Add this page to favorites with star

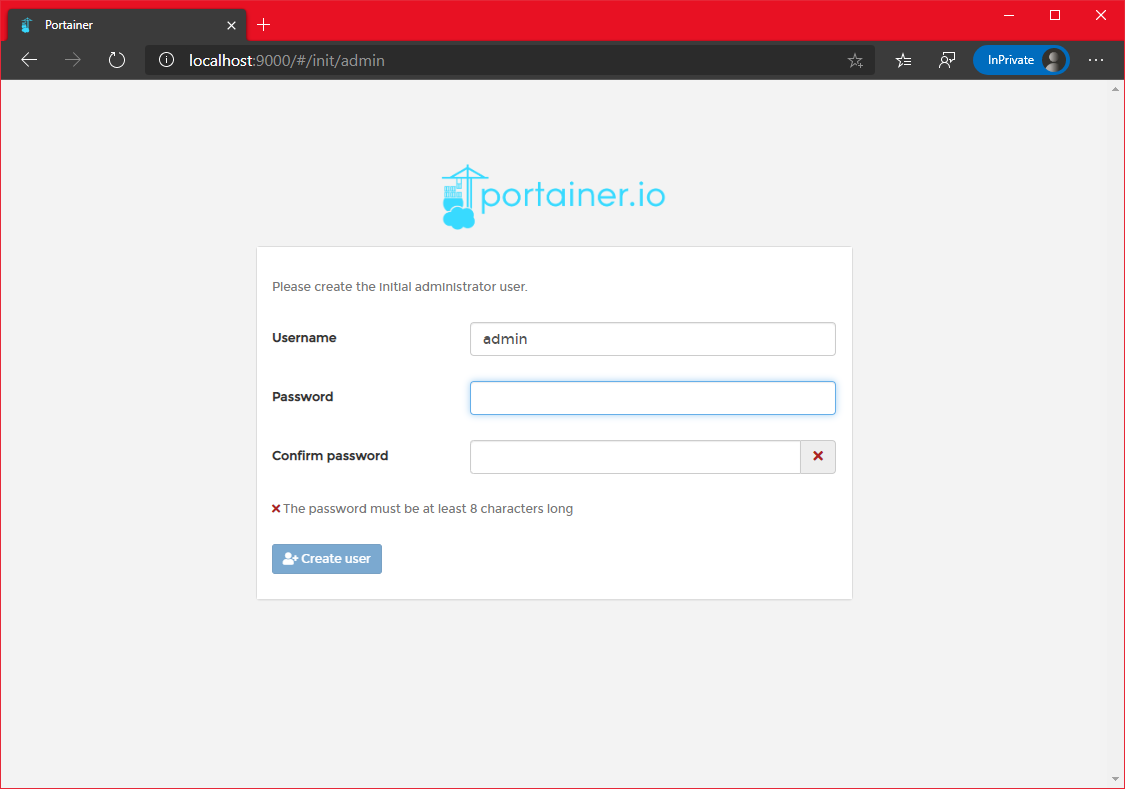click(x=855, y=60)
